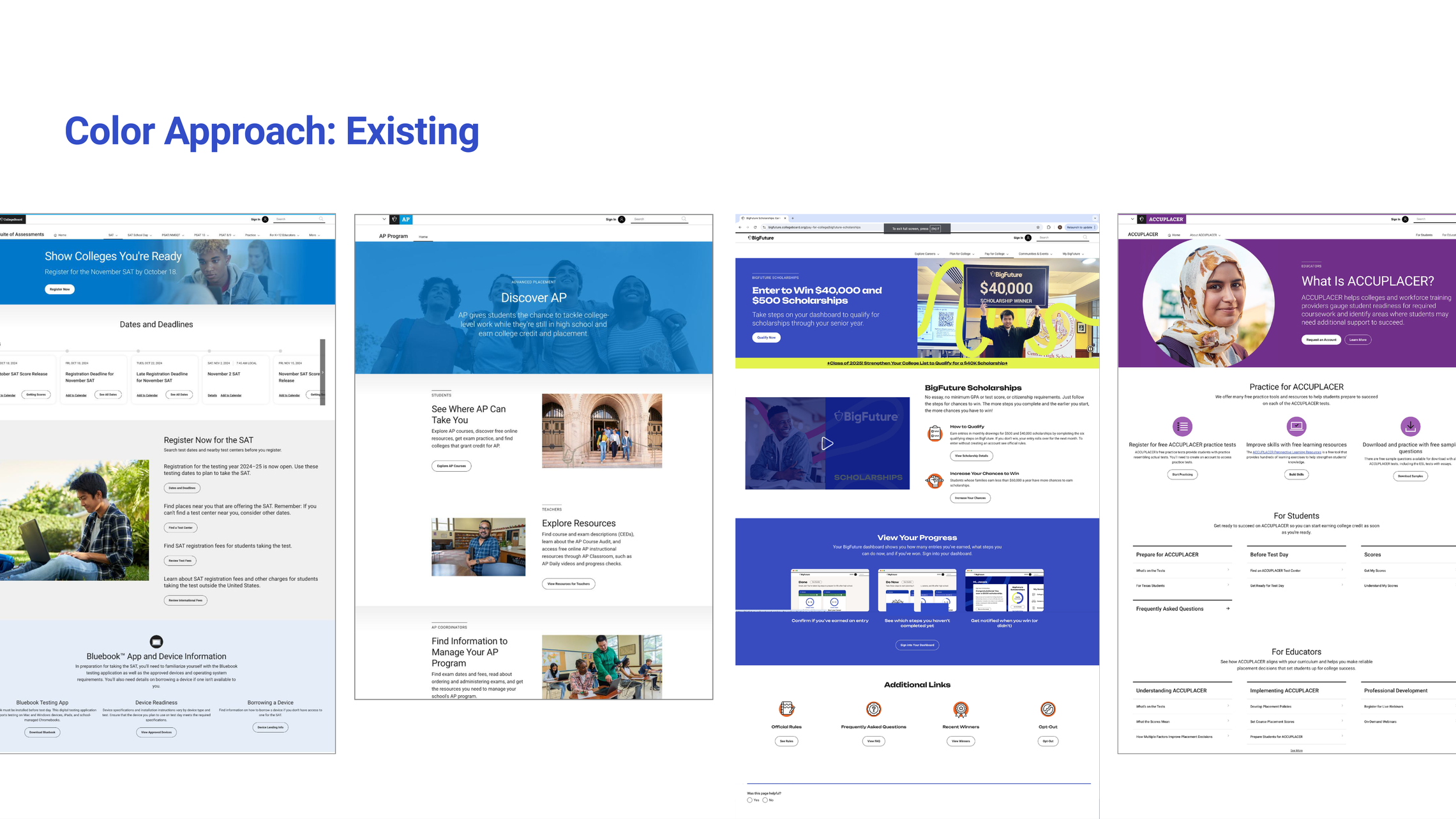Open the AP Program Home tab
Image resolution: width=1456 pixels, height=819 pixels.
pos(423,237)
